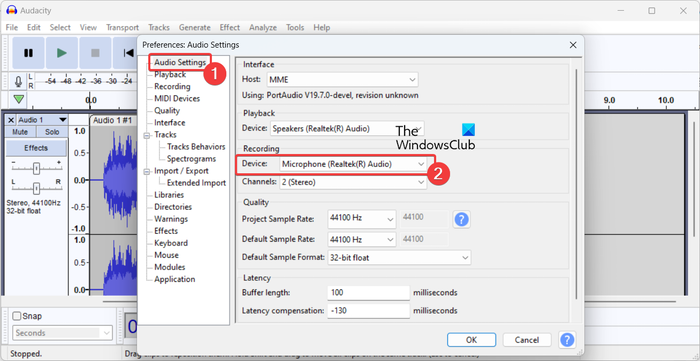Viewport: 700px width, 361px height.
Task: Adjust the Audio 1 pan slider
Action: pos(37,188)
